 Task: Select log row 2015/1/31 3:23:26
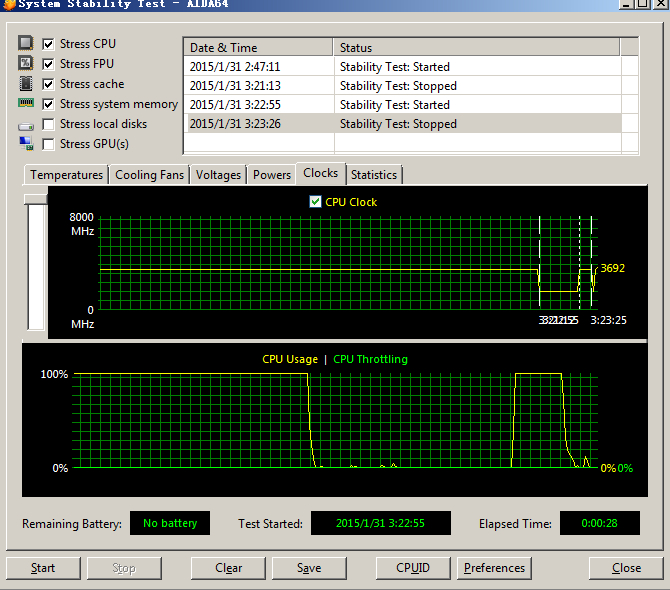403,123
